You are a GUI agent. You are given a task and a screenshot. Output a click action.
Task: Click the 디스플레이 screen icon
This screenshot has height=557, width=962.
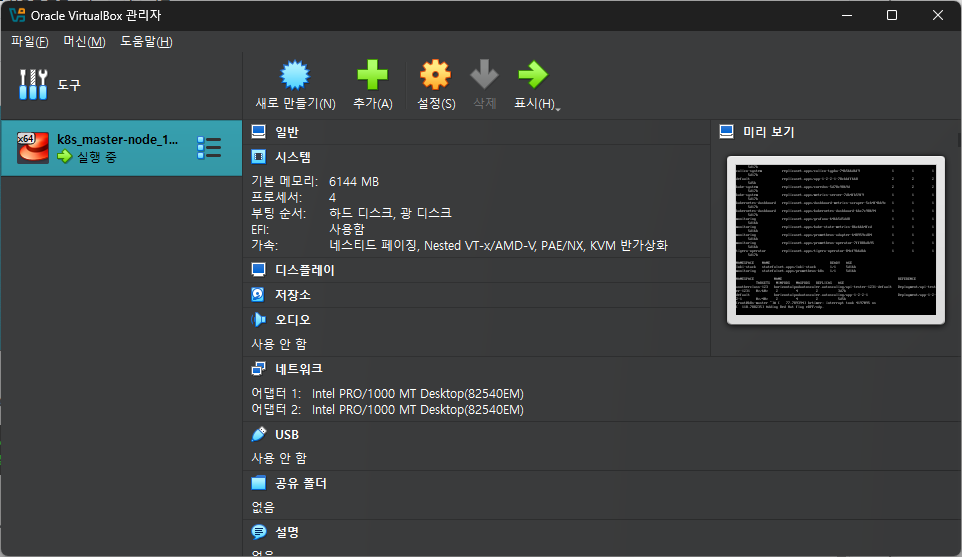(259, 270)
